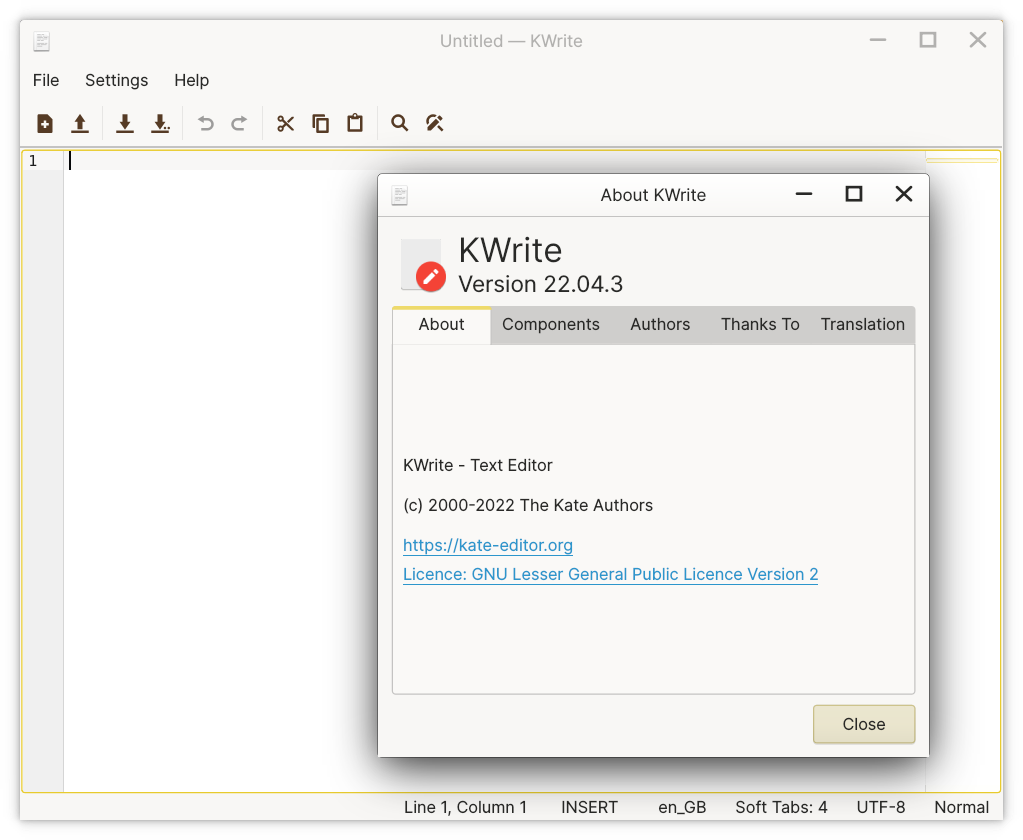
Task: Open Soft Tabs: 4 indentation selector
Action: coord(781,807)
